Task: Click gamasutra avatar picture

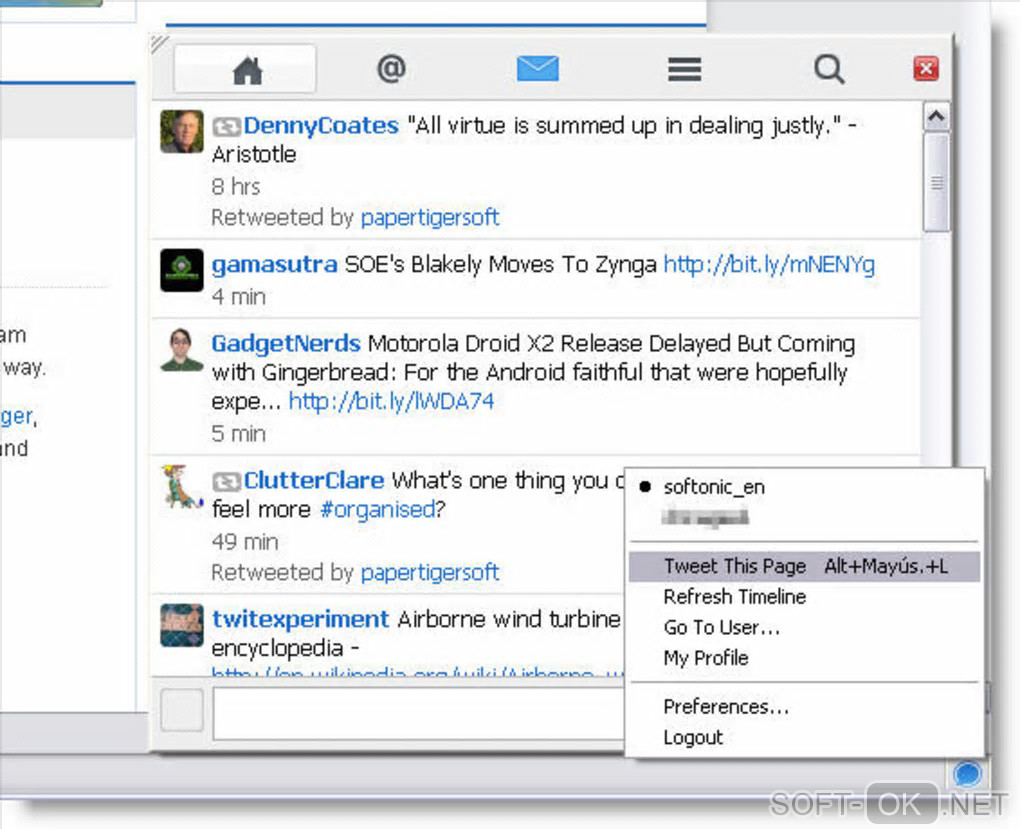Action: (x=181, y=270)
